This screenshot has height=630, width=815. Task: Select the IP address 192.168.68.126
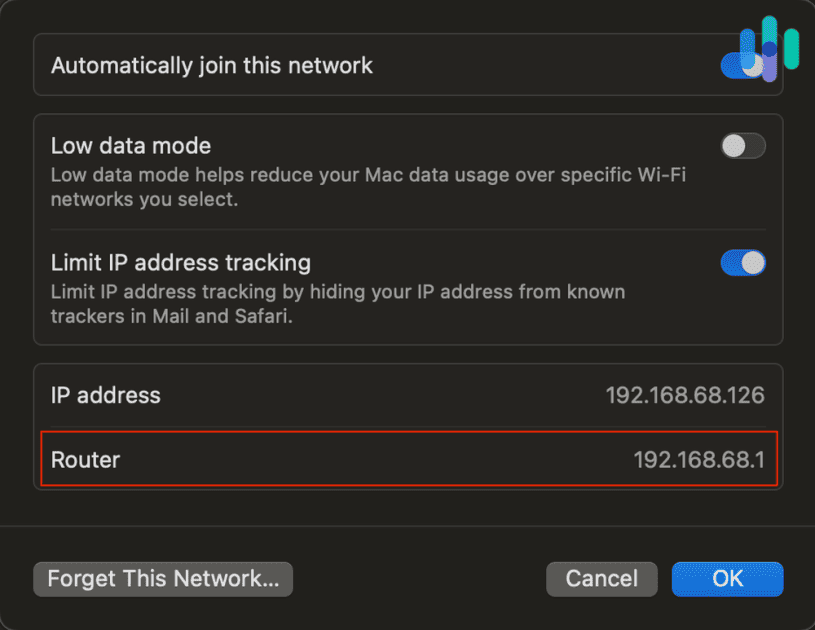(x=686, y=395)
